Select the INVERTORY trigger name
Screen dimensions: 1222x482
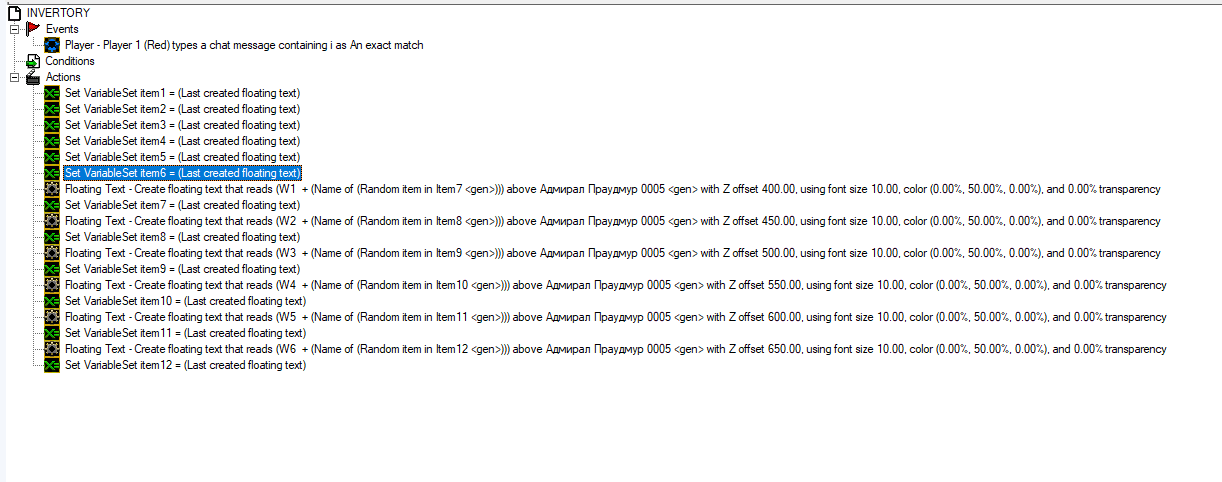(58, 13)
